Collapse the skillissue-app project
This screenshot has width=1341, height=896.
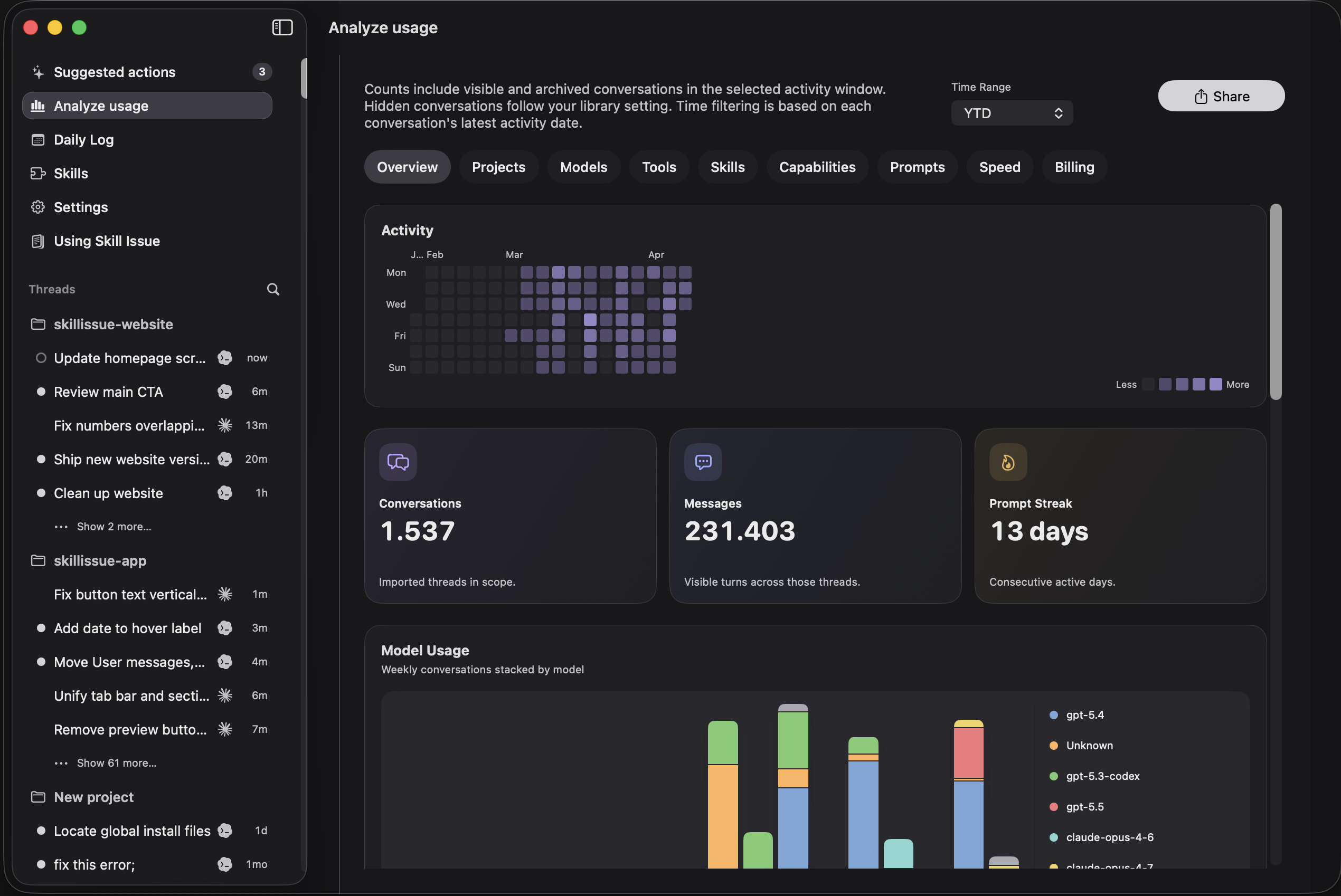[100, 560]
